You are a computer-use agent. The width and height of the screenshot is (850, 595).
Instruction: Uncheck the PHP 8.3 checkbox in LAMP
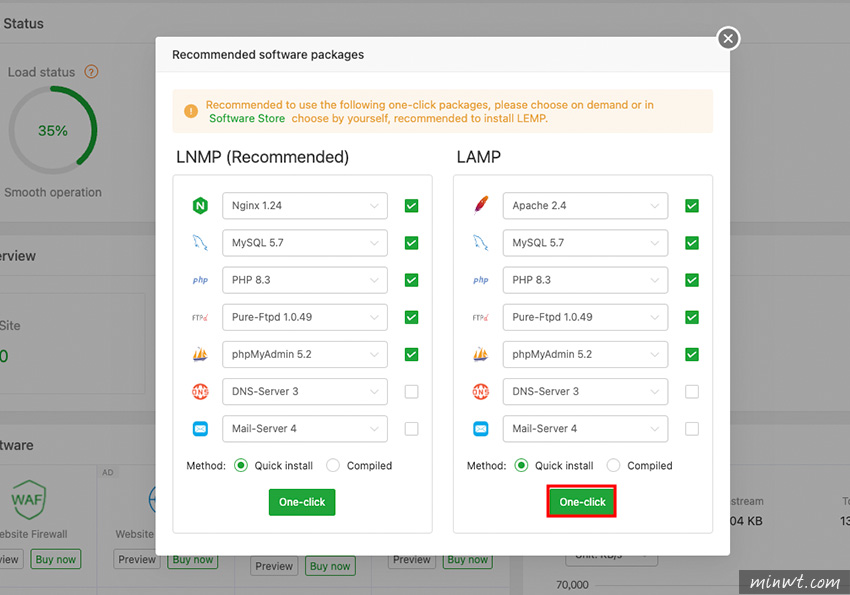(692, 280)
